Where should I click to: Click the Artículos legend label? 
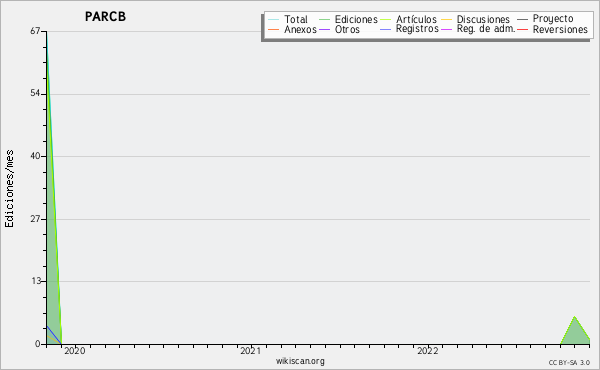(416, 19)
